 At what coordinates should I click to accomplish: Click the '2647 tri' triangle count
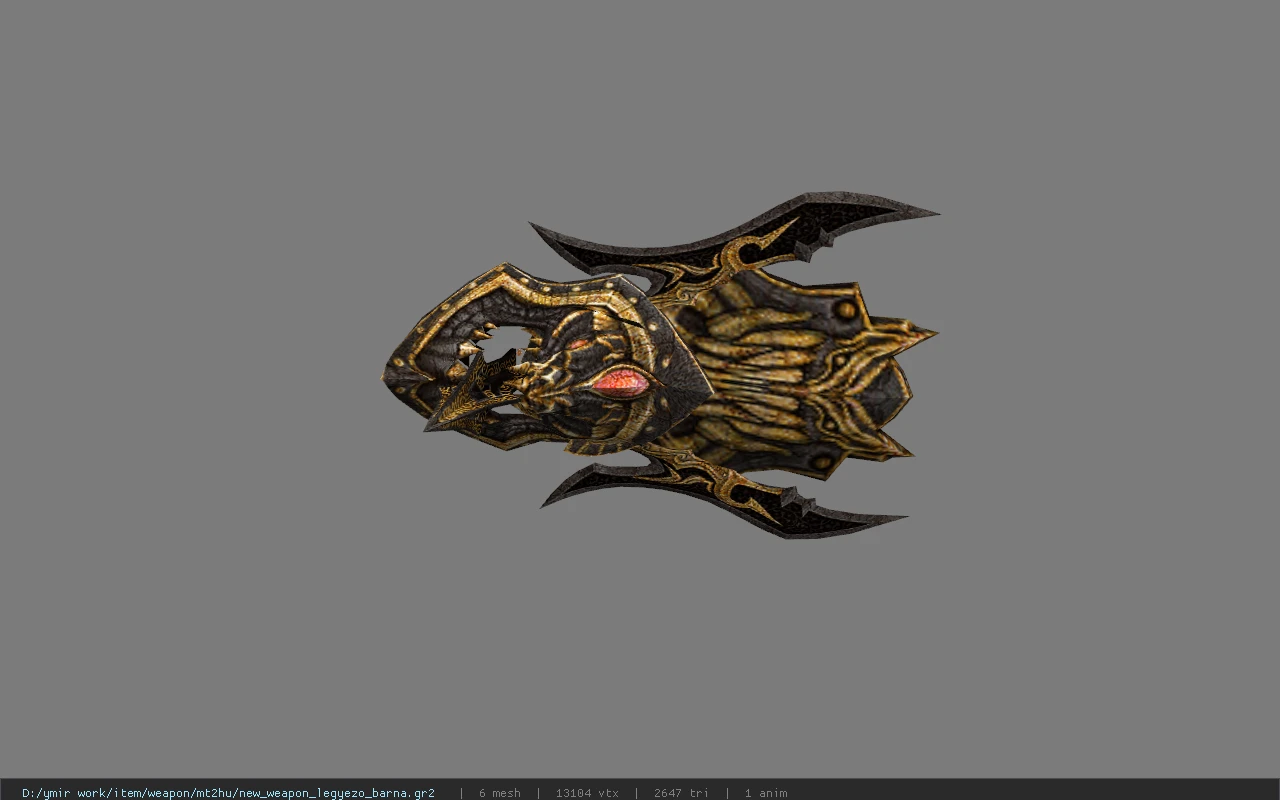point(681,793)
